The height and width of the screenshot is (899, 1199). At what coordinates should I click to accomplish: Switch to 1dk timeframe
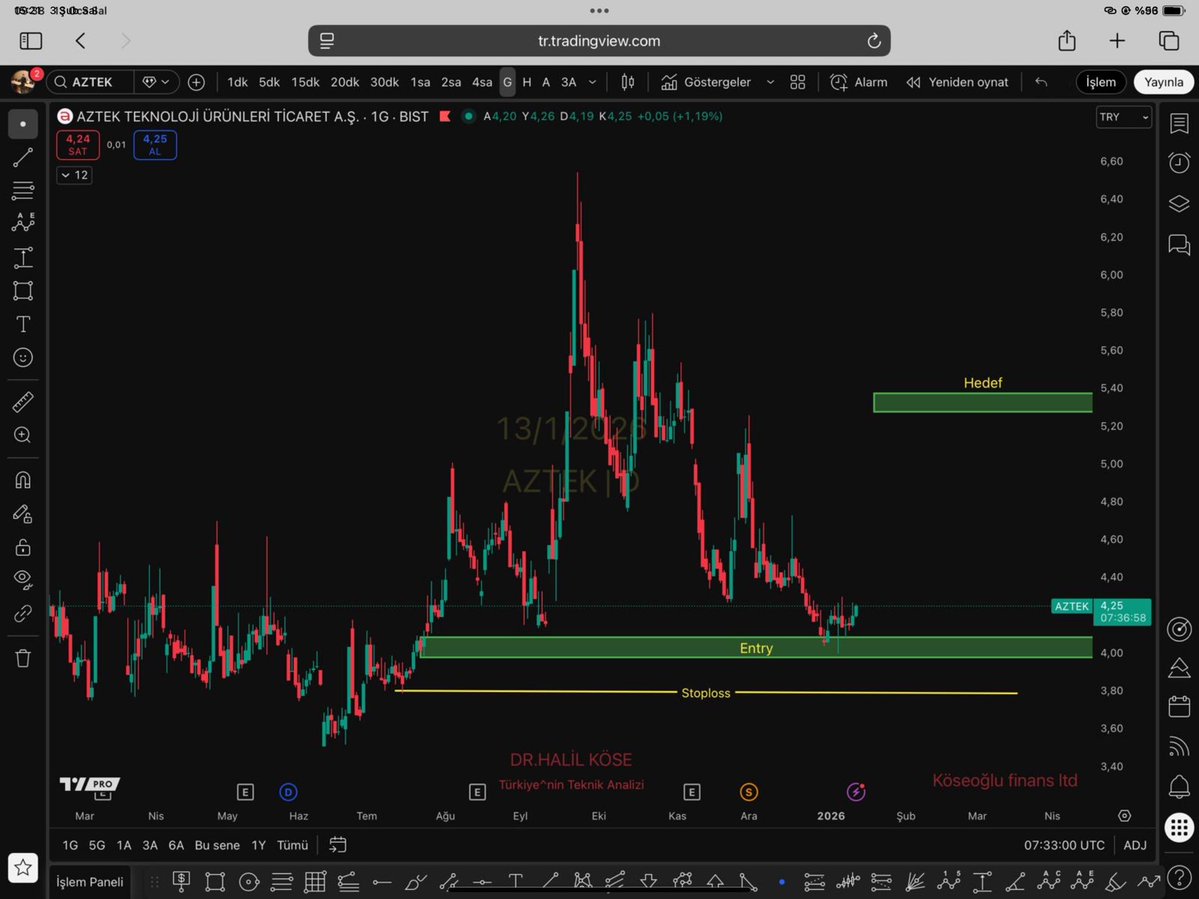237,82
